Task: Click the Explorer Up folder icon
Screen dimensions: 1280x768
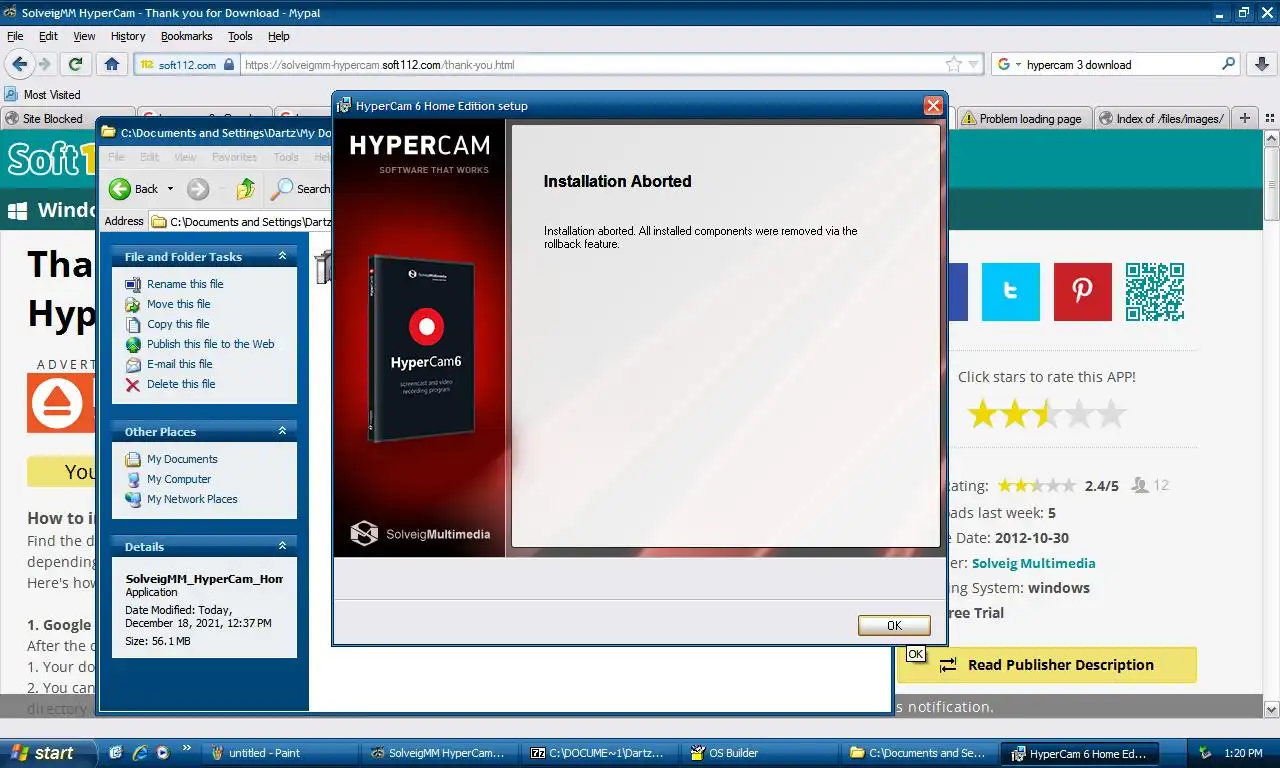Action: click(x=246, y=188)
